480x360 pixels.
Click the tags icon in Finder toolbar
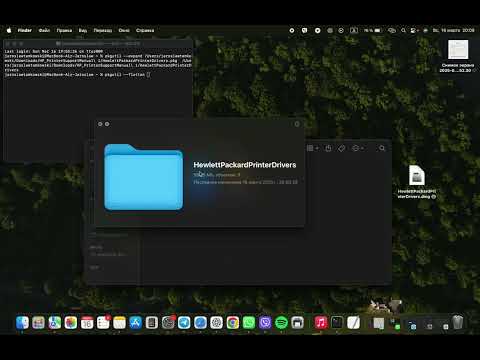pos(342,148)
